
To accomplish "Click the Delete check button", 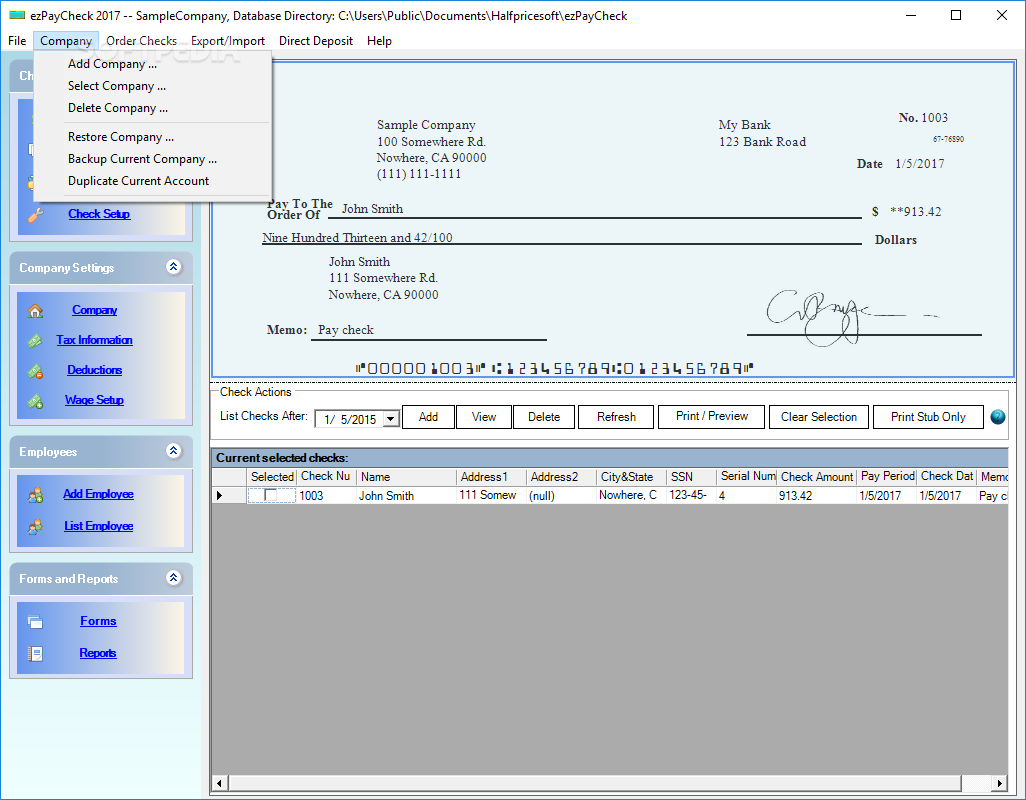I will click(x=544, y=417).
